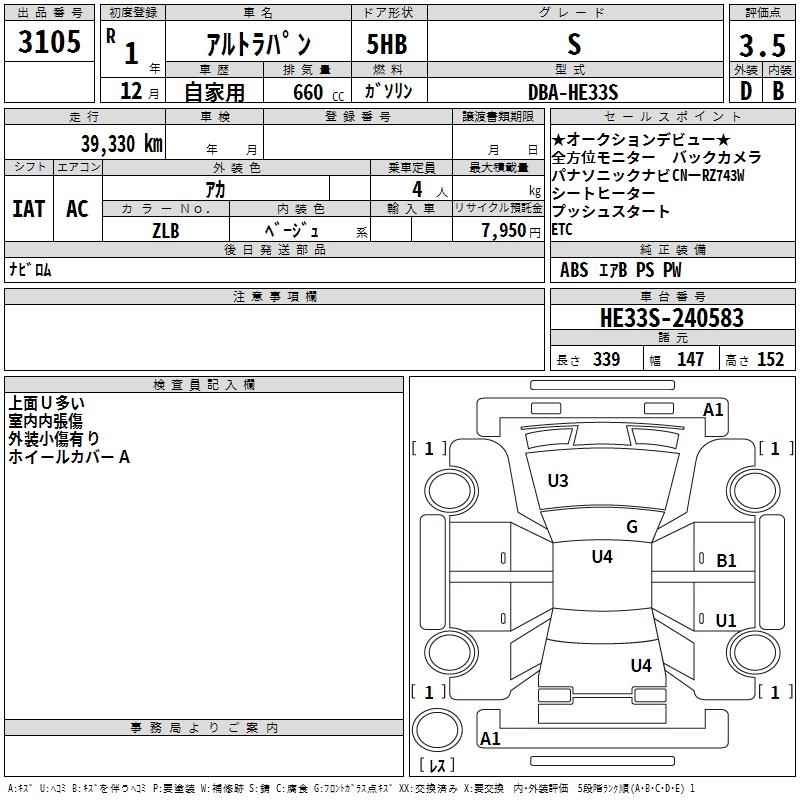Click G mark on the windshield
Image resolution: width=800 pixels, height=800 pixels.
[x=632, y=527]
